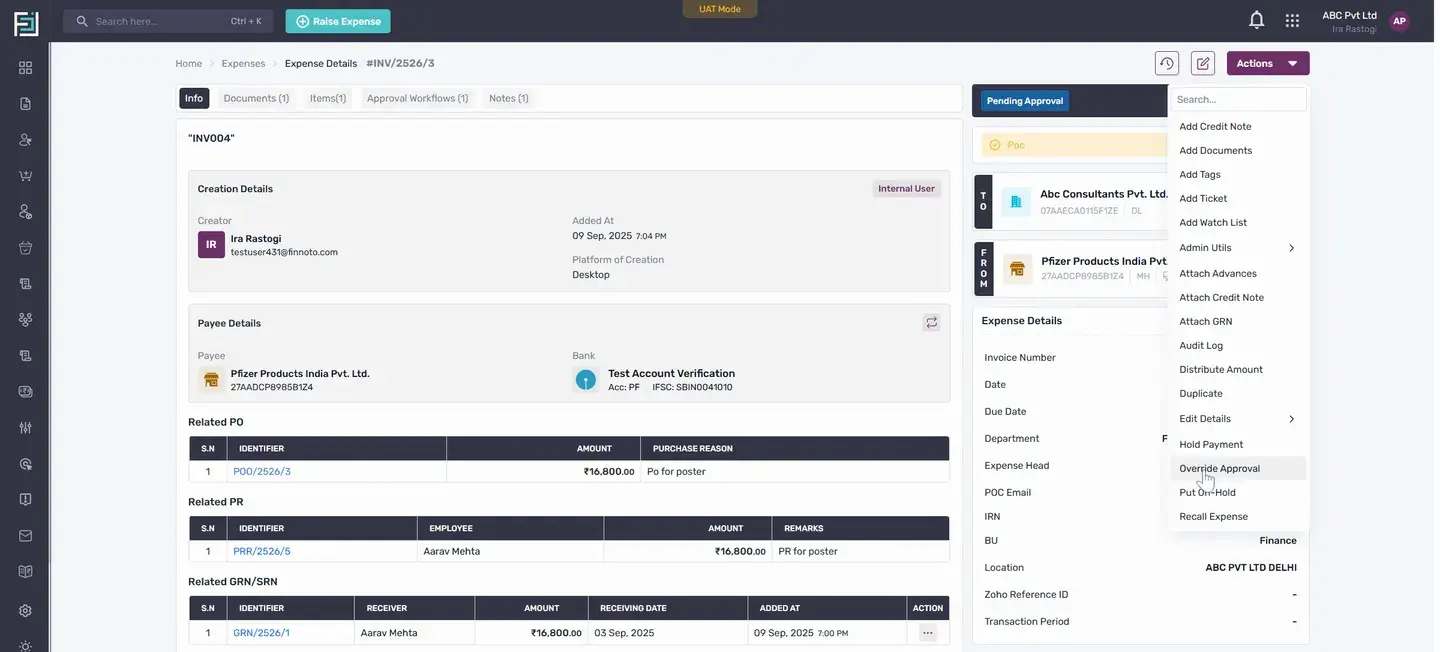The height and width of the screenshot is (652, 1440).
Task: Select Distribute Amount option
Action: (x=1238, y=370)
